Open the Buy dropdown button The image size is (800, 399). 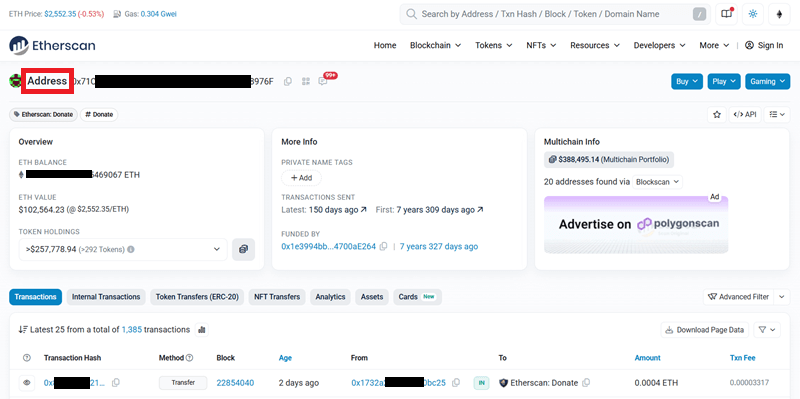click(x=687, y=82)
